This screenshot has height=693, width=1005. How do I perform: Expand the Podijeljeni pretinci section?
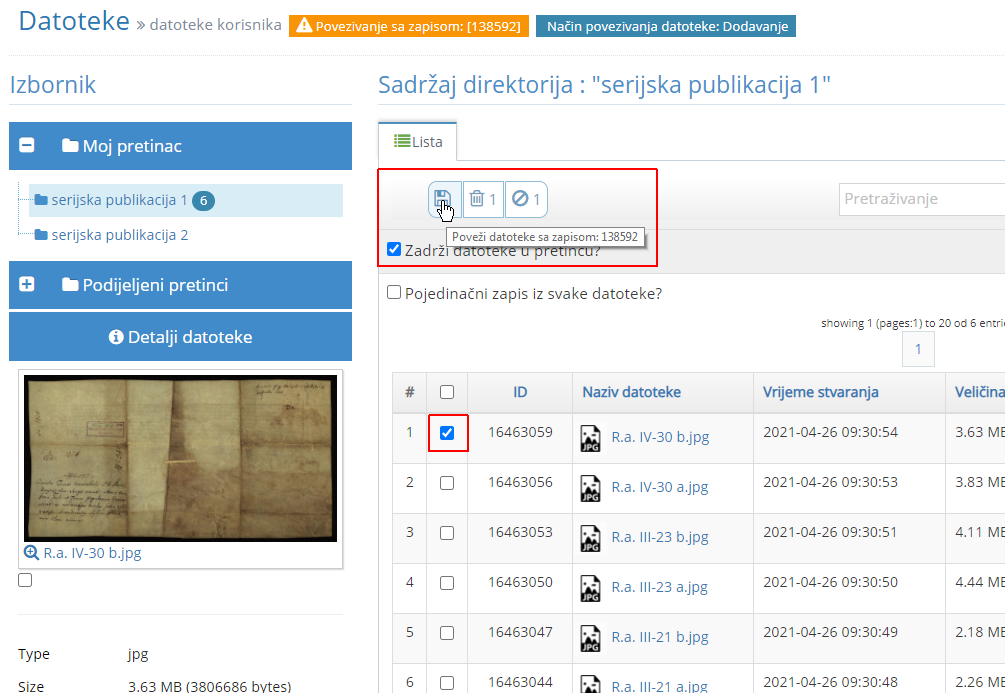click(25, 285)
